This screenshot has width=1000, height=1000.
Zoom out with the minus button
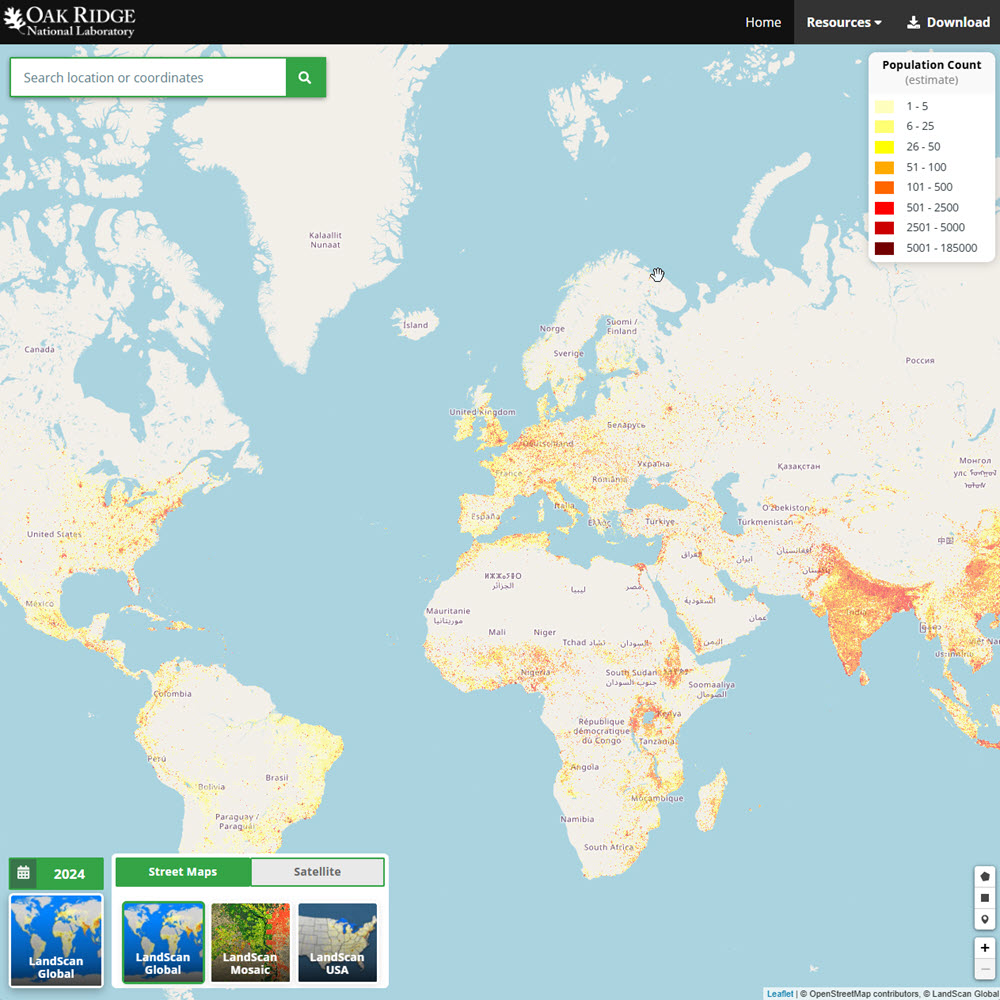985,969
